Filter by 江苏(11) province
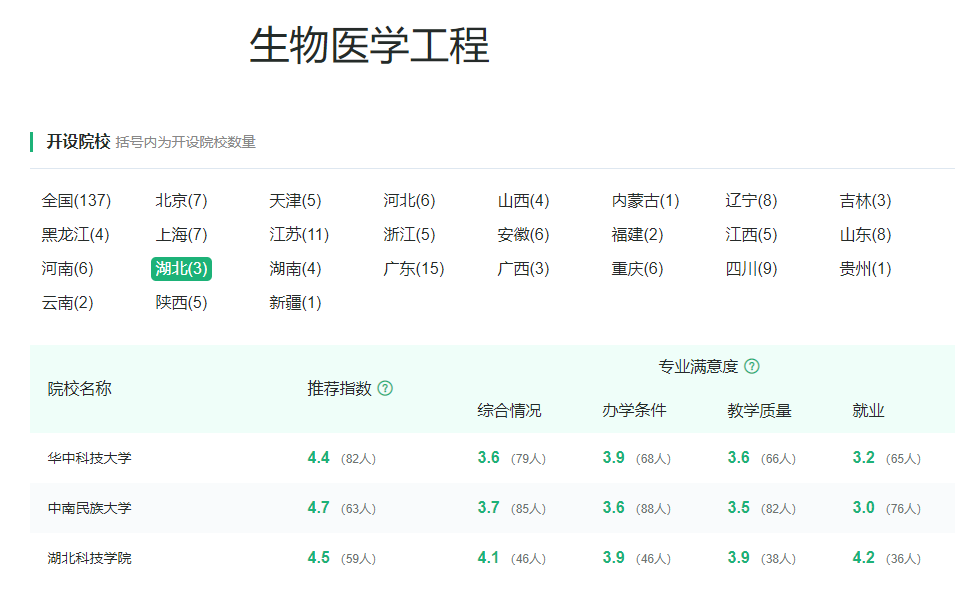This screenshot has height=598, width=955. tap(299, 235)
